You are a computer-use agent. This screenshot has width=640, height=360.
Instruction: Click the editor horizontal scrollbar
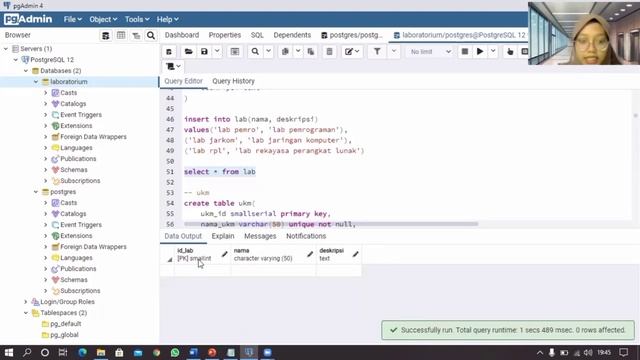331,224
